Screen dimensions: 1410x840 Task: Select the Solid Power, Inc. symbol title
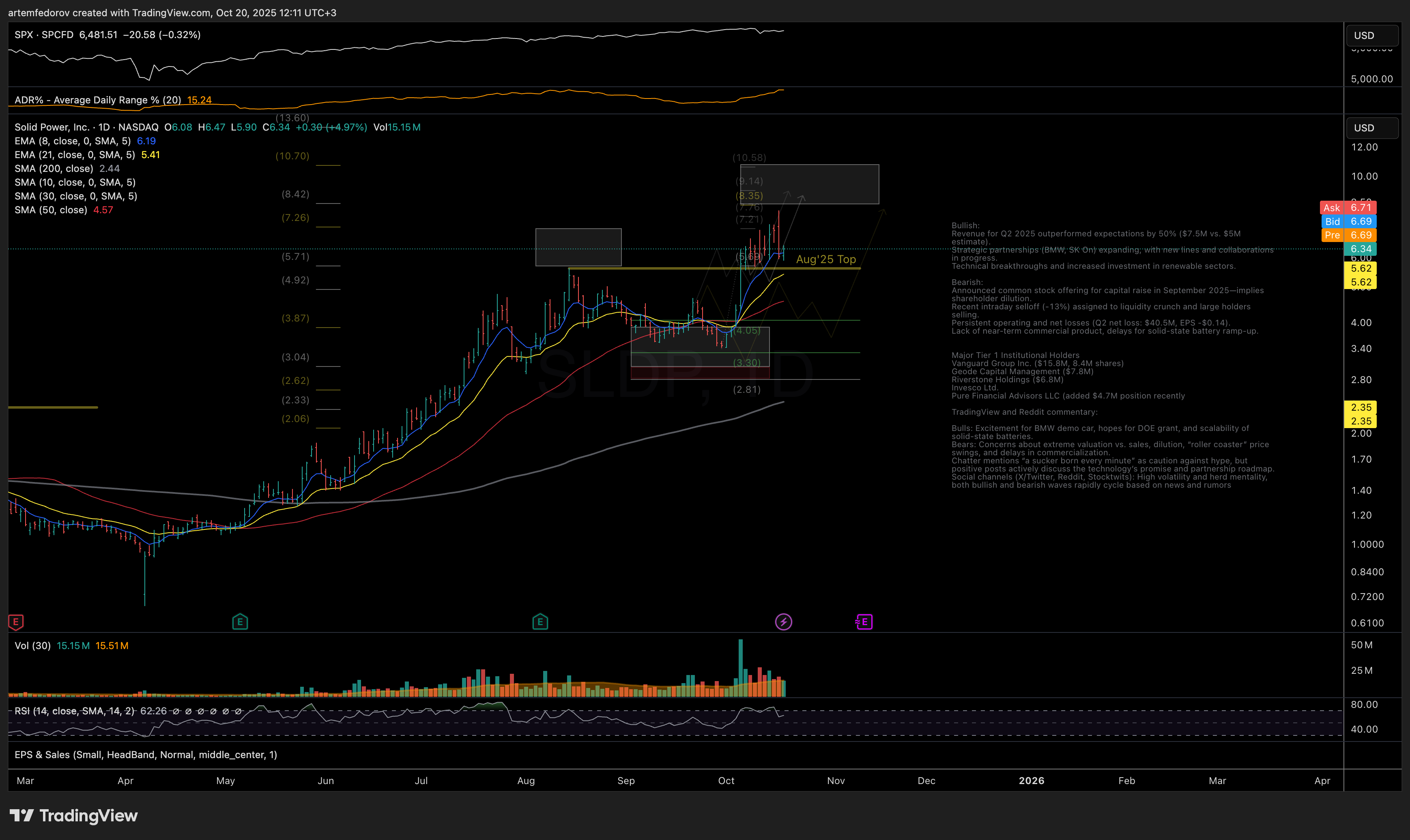pyautogui.click(x=87, y=127)
